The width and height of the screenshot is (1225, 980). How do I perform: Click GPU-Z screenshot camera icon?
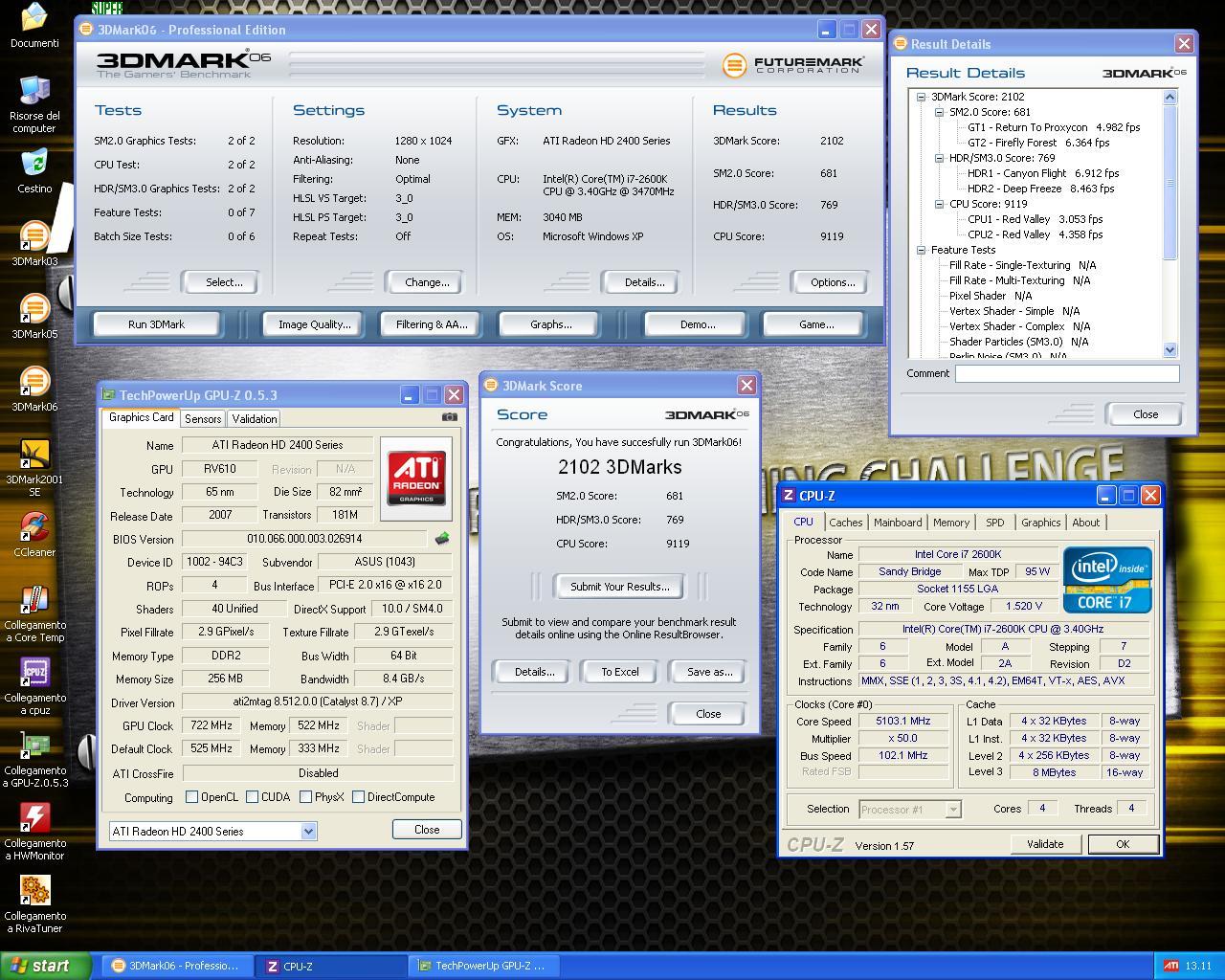pos(450,417)
